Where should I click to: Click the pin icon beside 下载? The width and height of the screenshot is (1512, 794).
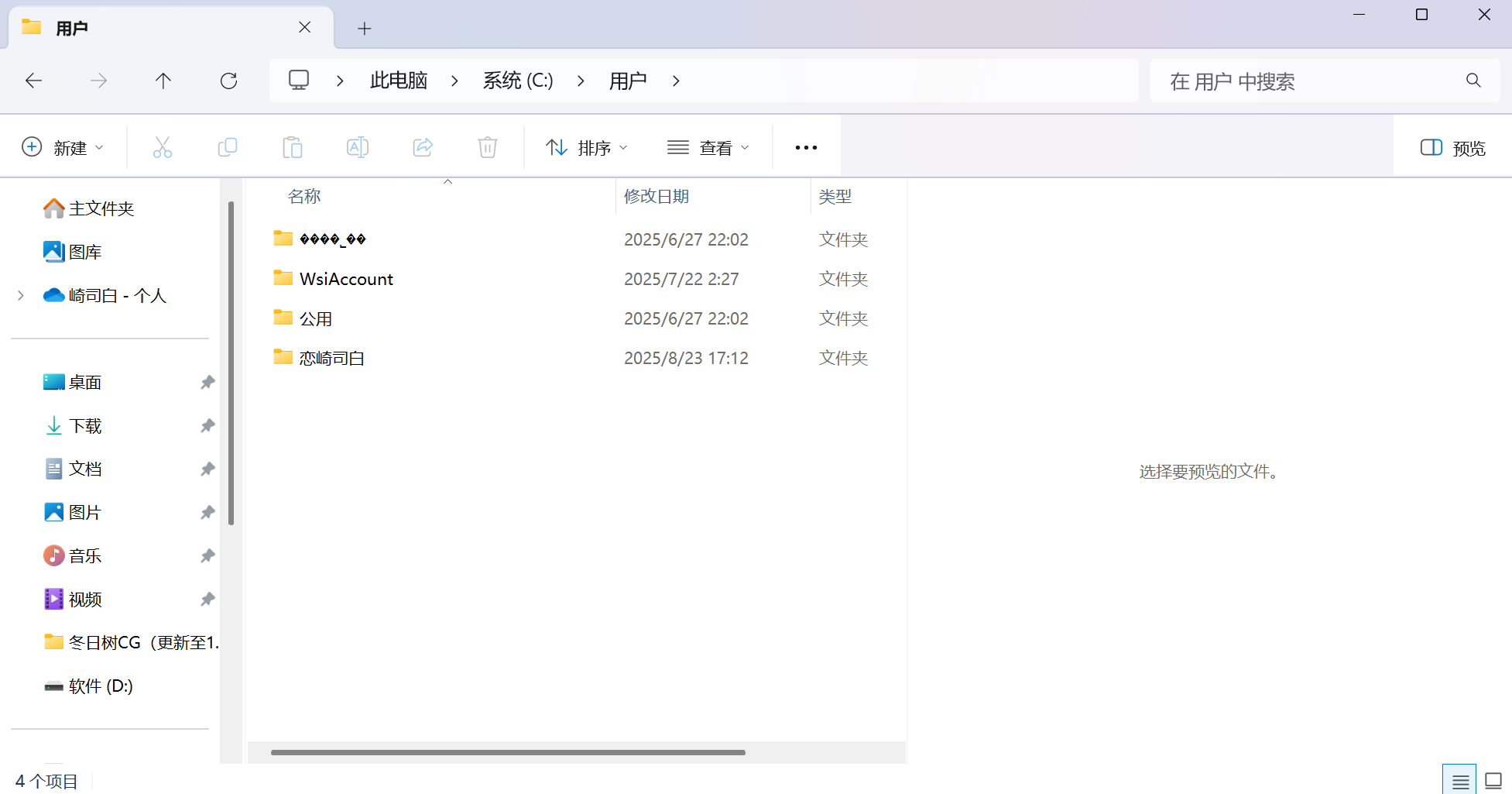tap(207, 425)
